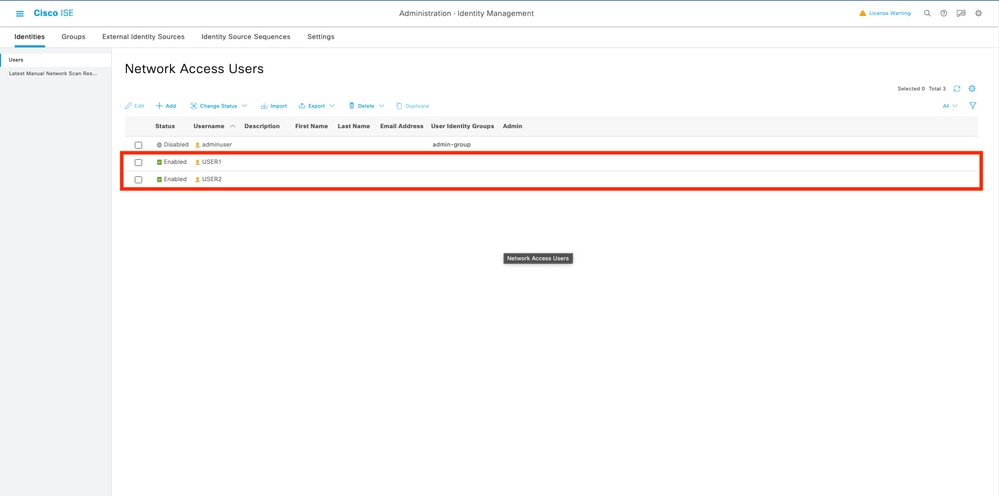999x496 pixels.
Task: Open the adminuser username link
Action: tap(217, 145)
